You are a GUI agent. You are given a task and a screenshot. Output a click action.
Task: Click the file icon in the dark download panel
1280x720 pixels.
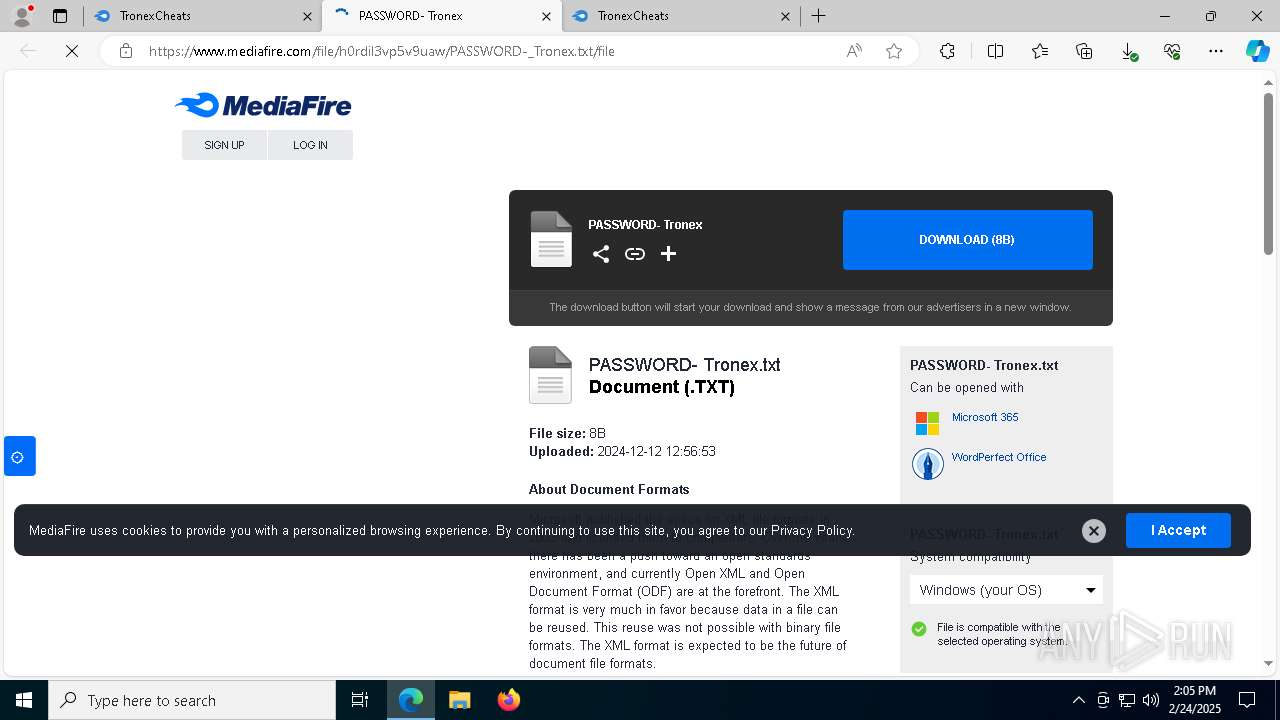pos(551,239)
